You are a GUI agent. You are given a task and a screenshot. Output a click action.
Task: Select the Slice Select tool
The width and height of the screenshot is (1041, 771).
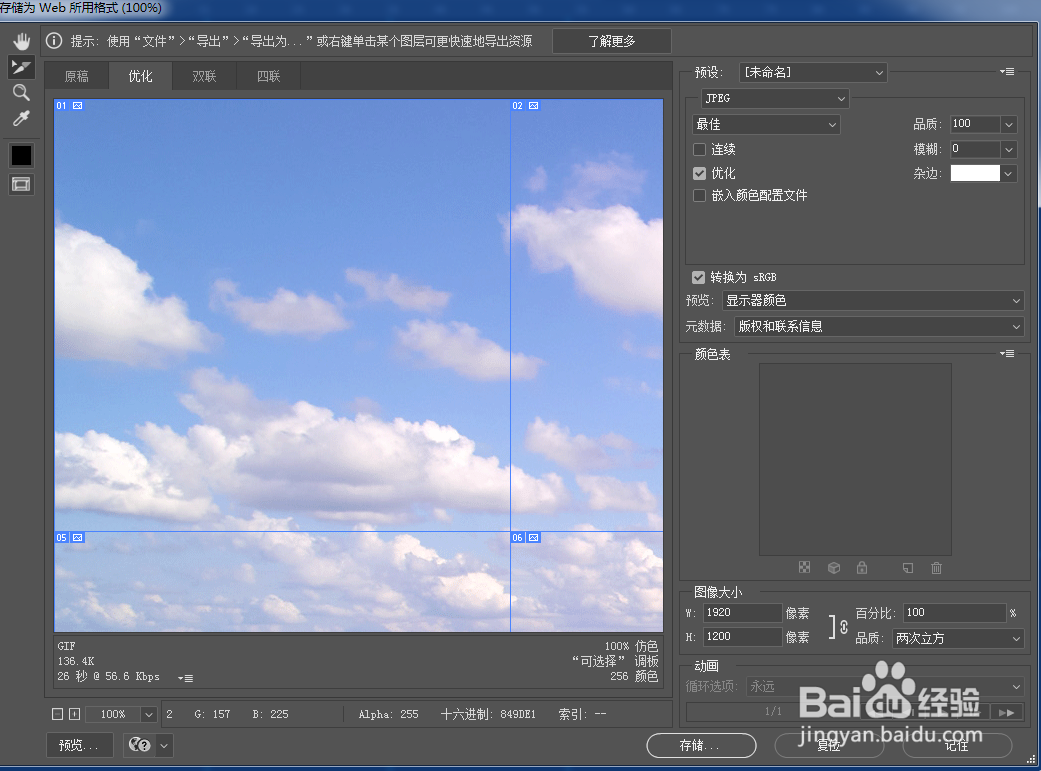(21, 67)
